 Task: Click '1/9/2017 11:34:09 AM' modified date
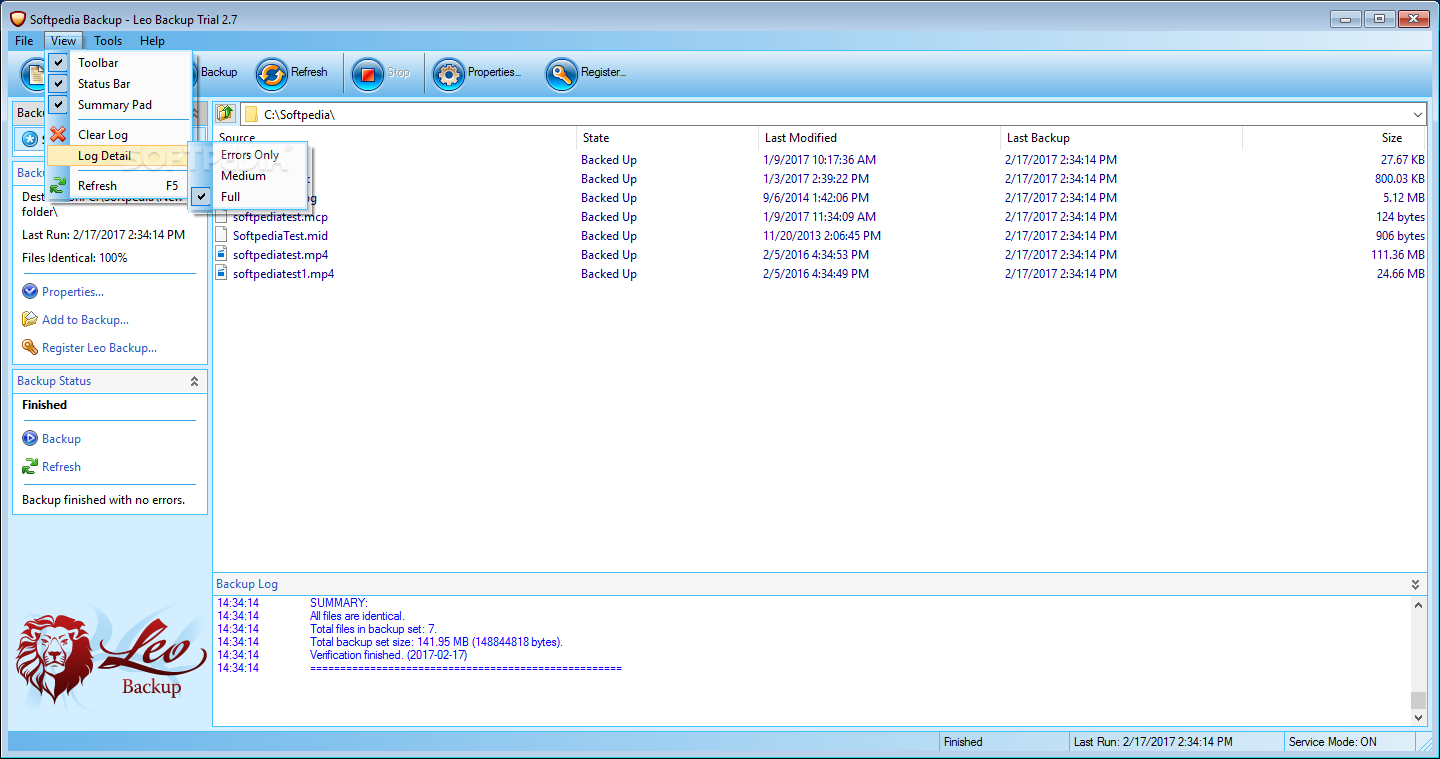pyautogui.click(x=820, y=217)
